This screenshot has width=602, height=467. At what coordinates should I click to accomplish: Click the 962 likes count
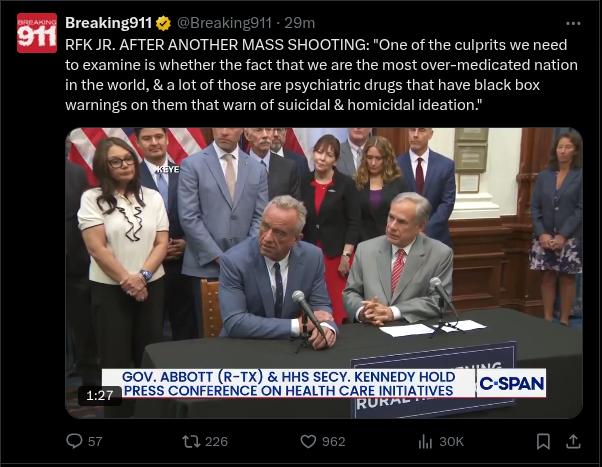point(334,442)
